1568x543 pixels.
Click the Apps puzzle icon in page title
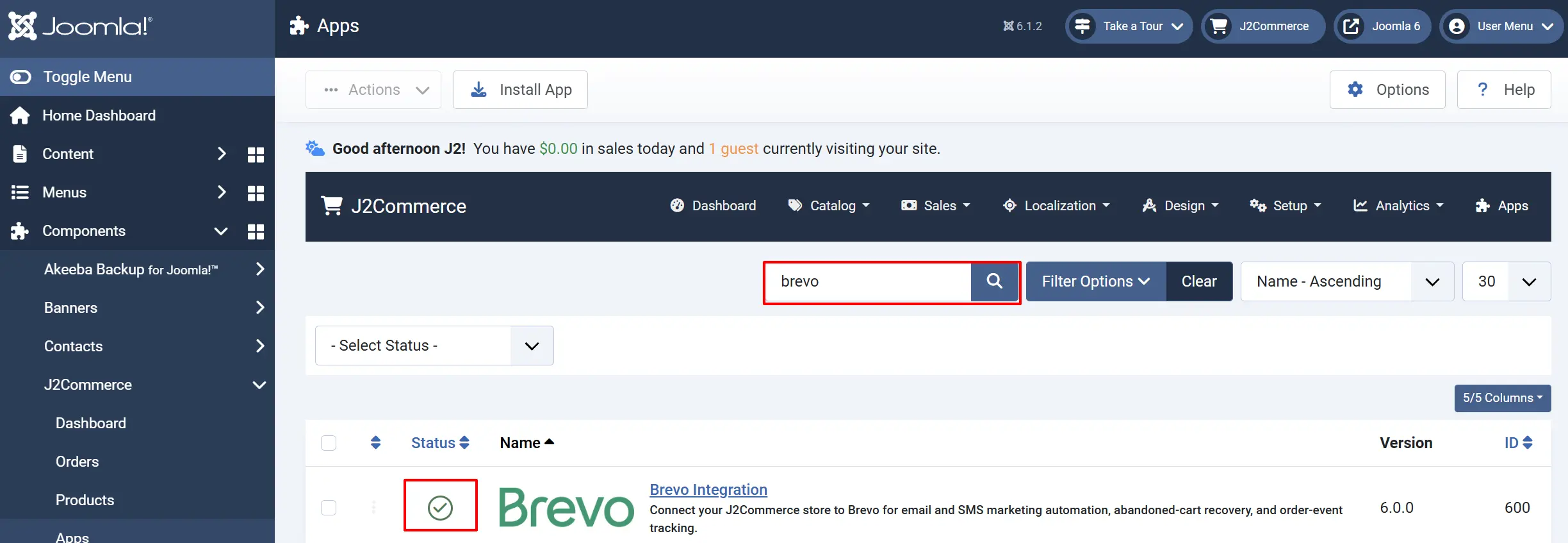[299, 26]
